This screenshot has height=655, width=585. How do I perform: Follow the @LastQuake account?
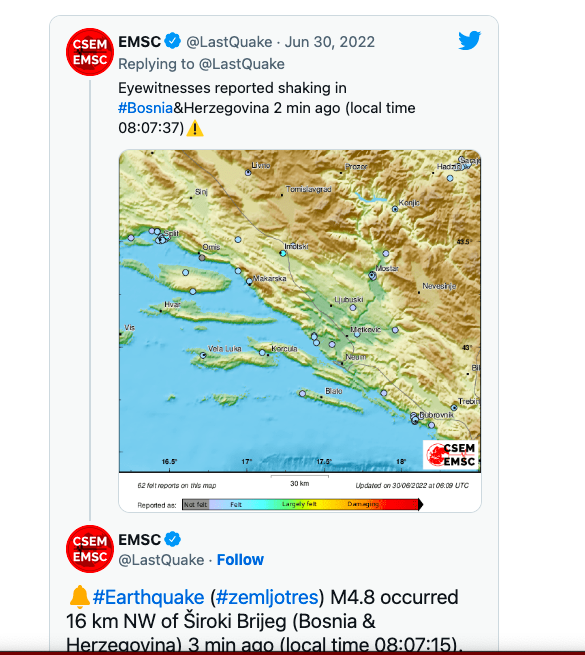240,560
